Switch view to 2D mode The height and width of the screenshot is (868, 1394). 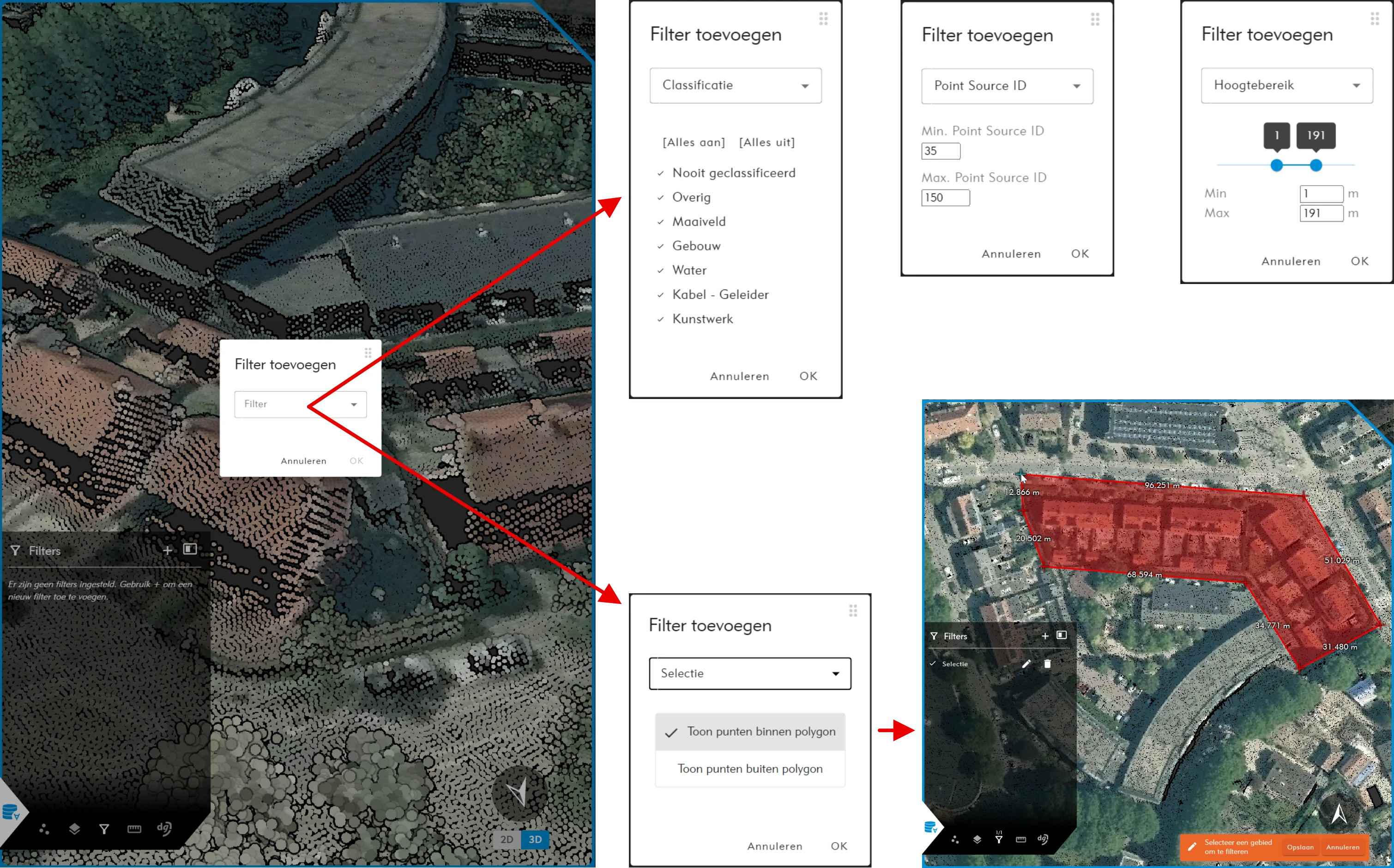pos(507,839)
